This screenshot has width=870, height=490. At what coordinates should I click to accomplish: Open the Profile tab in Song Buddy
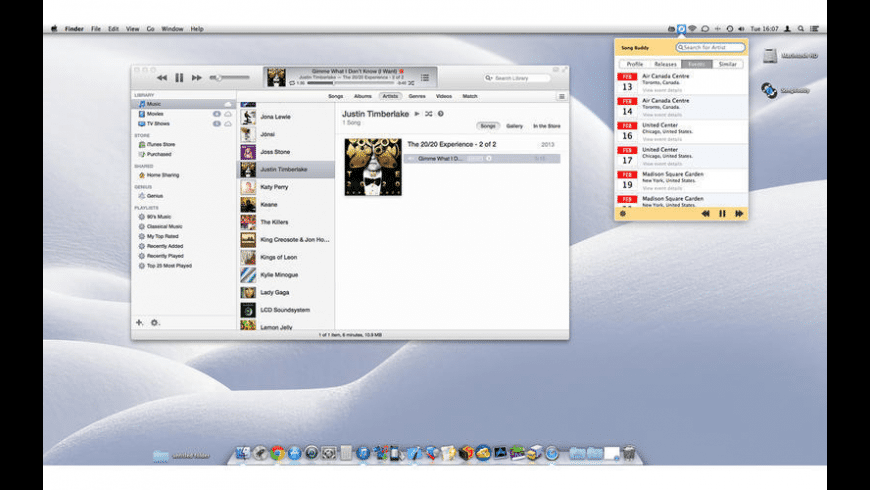pos(635,64)
